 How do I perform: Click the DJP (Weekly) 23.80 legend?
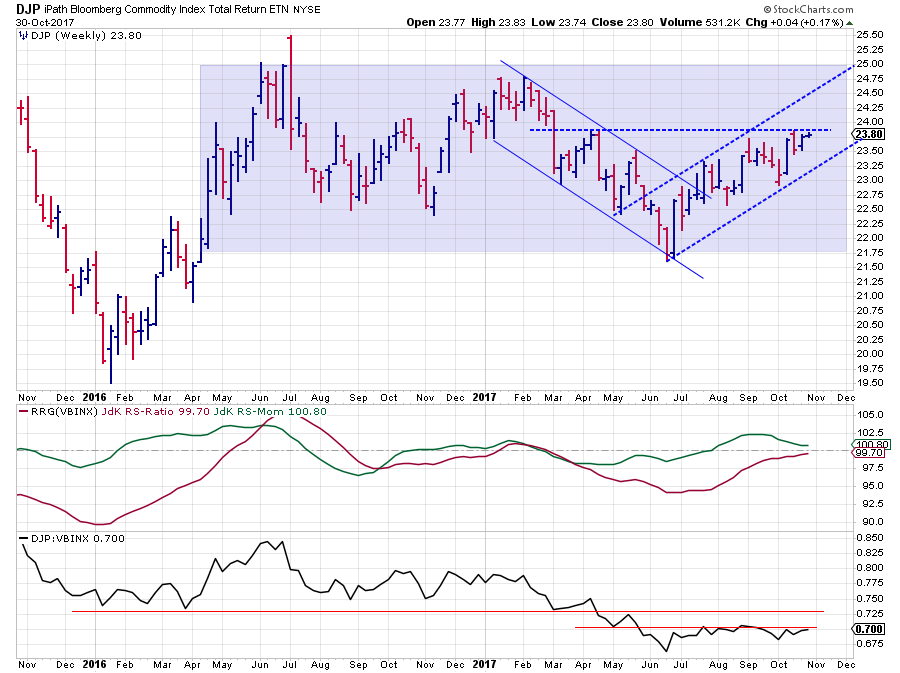86,36
